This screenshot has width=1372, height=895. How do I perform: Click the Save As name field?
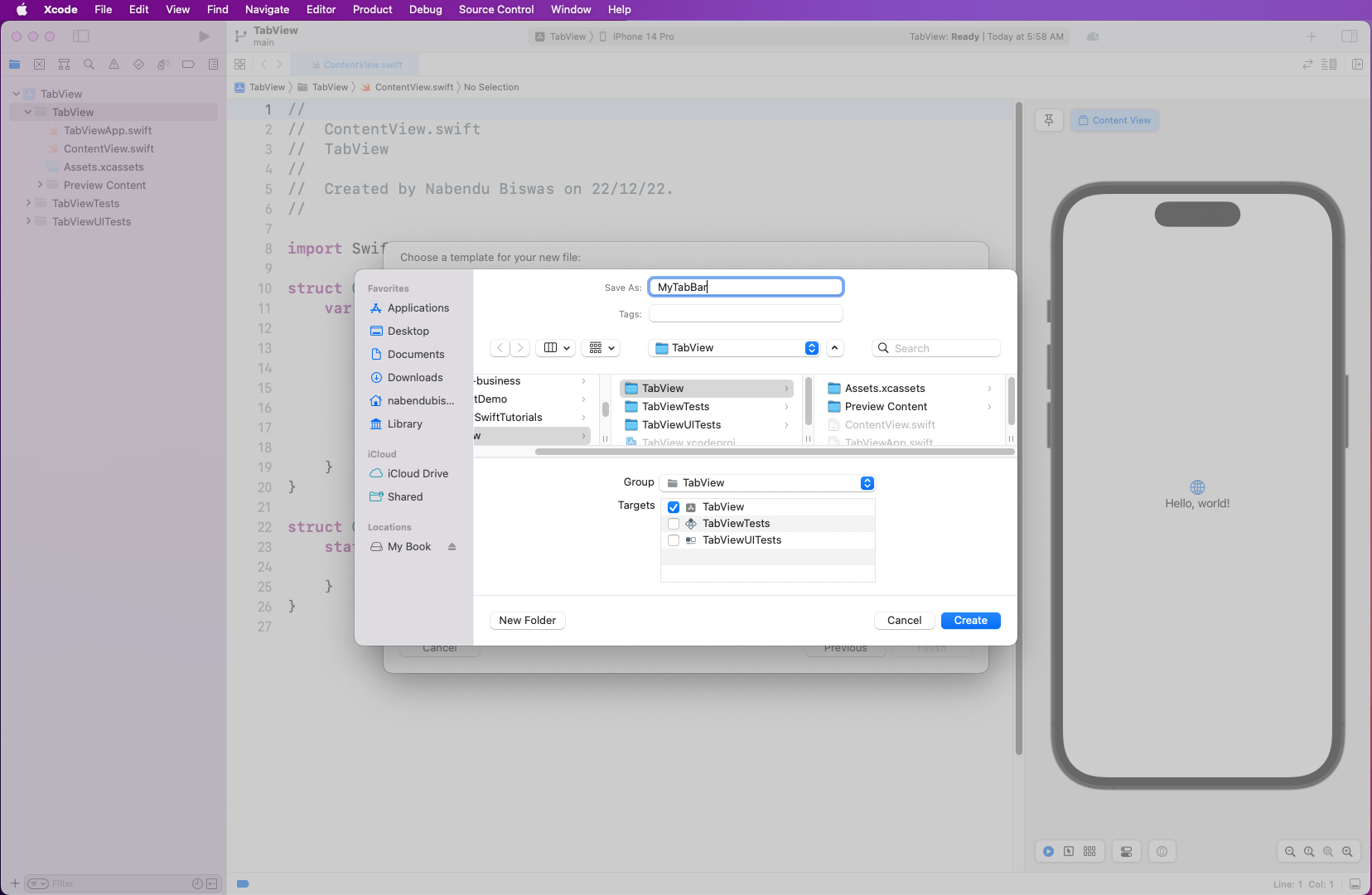tap(746, 287)
